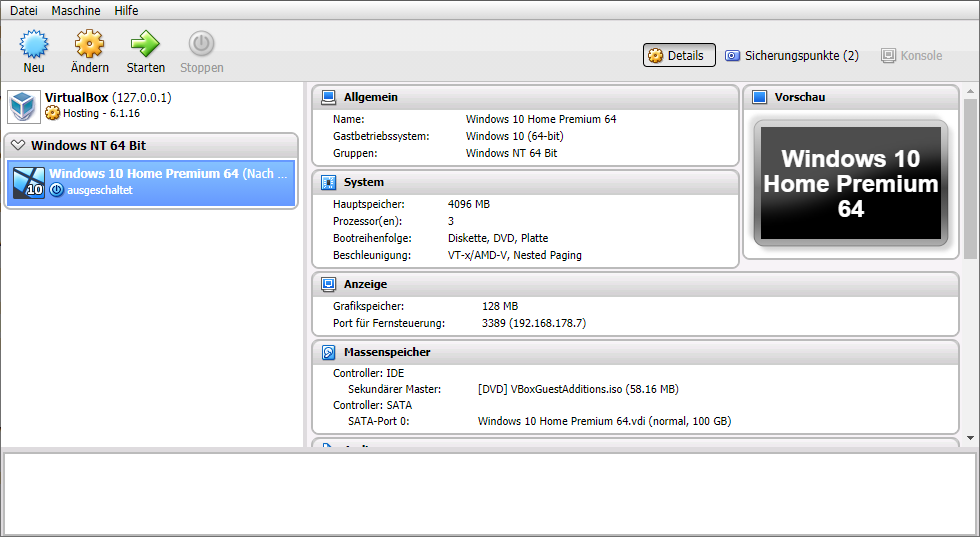Click the Anzeige monitor icon

pyautogui.click(x=328, y=284)
